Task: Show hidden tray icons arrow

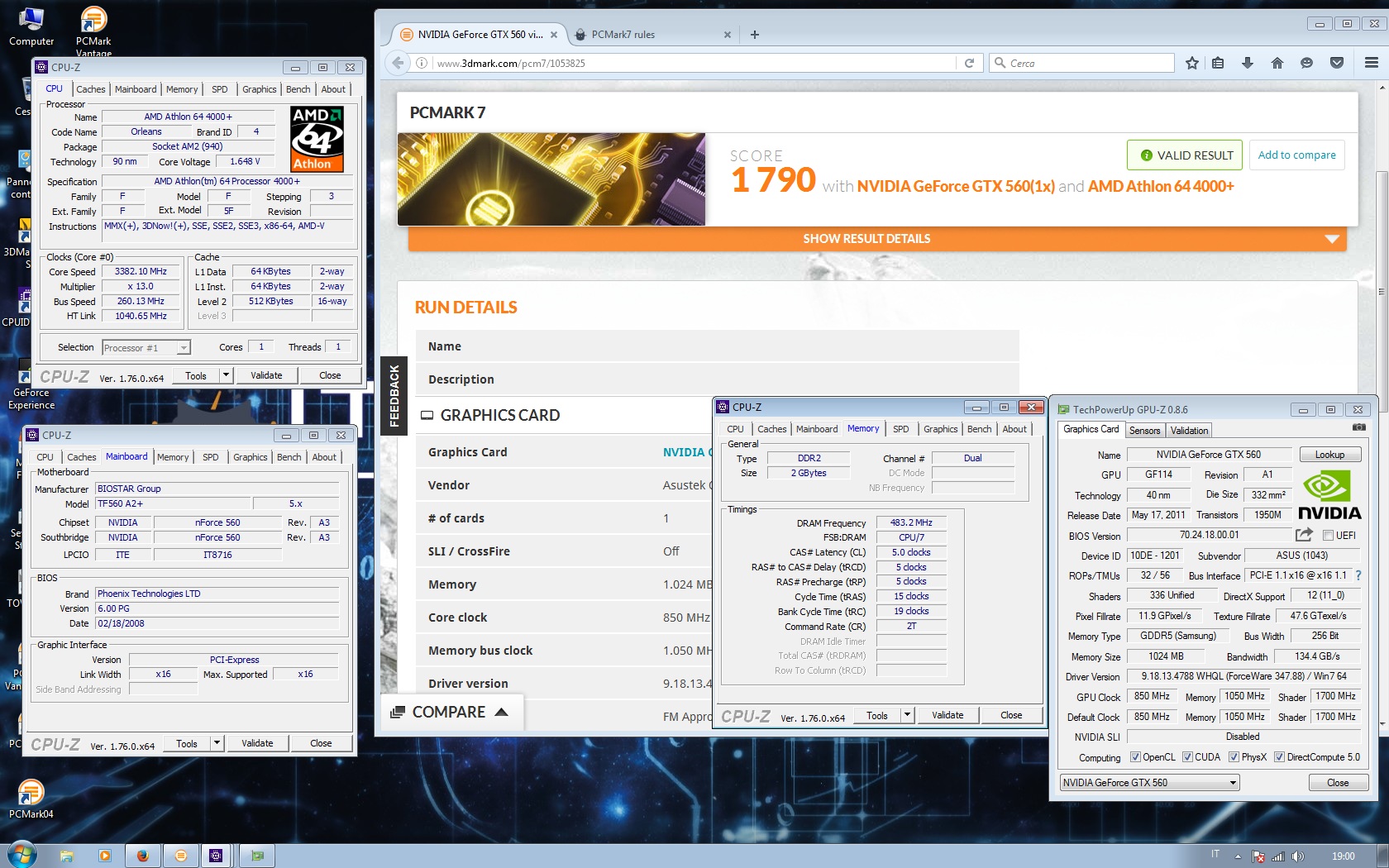Action: [1238, 856]
